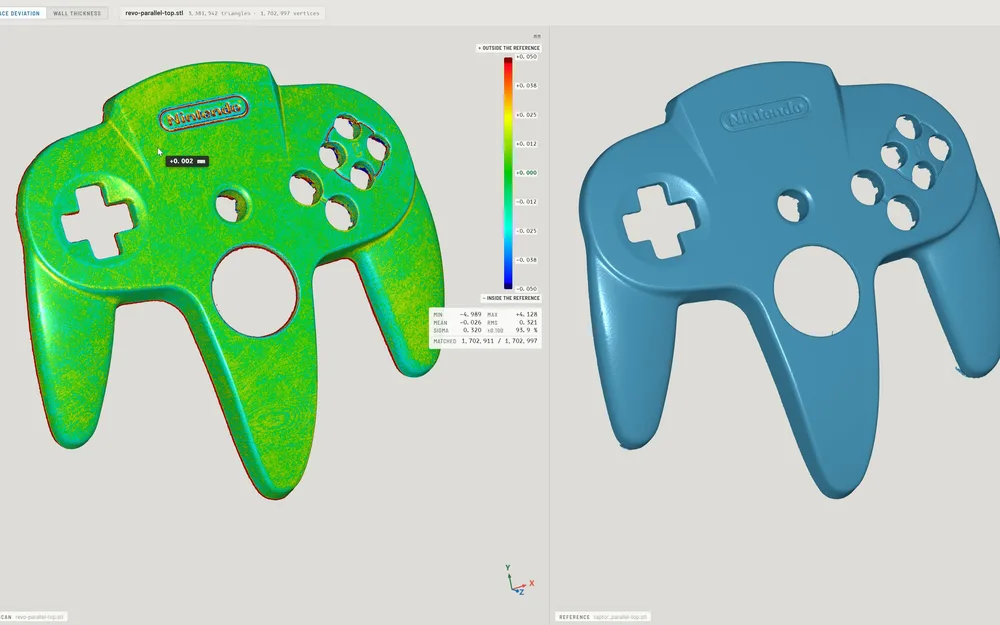This screenshot has width=1000, height=625.
Task: Click the deviation color scale bar
Action: tap(508, 173)
